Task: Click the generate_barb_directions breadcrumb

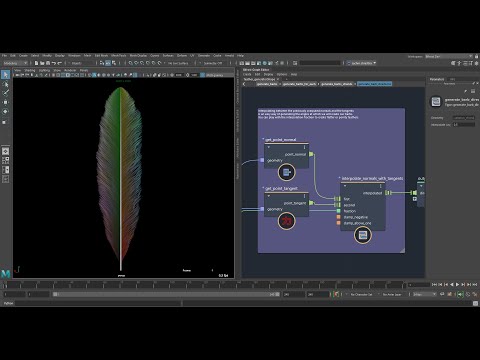Action: [x=375, y=84]
